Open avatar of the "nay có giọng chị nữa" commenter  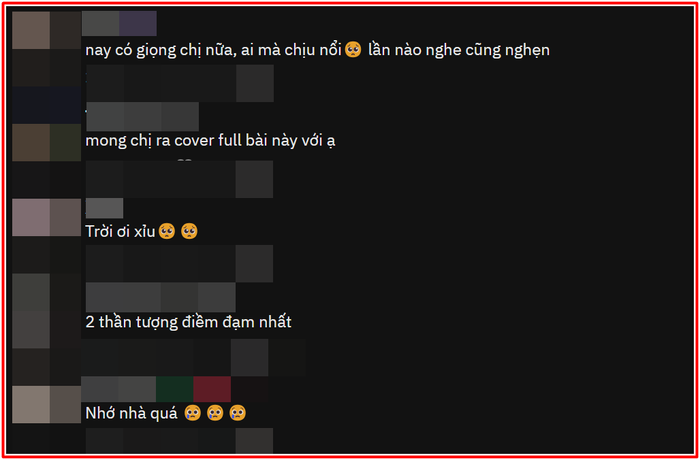[x=31, y=30]
